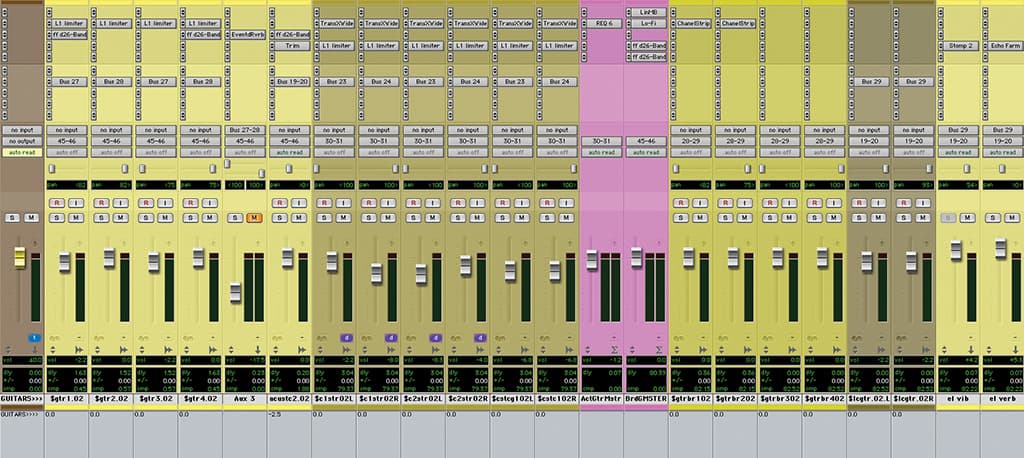
Task: Open the 30-31 output selector on ActGtrMstr
Action: click(601, 141)
